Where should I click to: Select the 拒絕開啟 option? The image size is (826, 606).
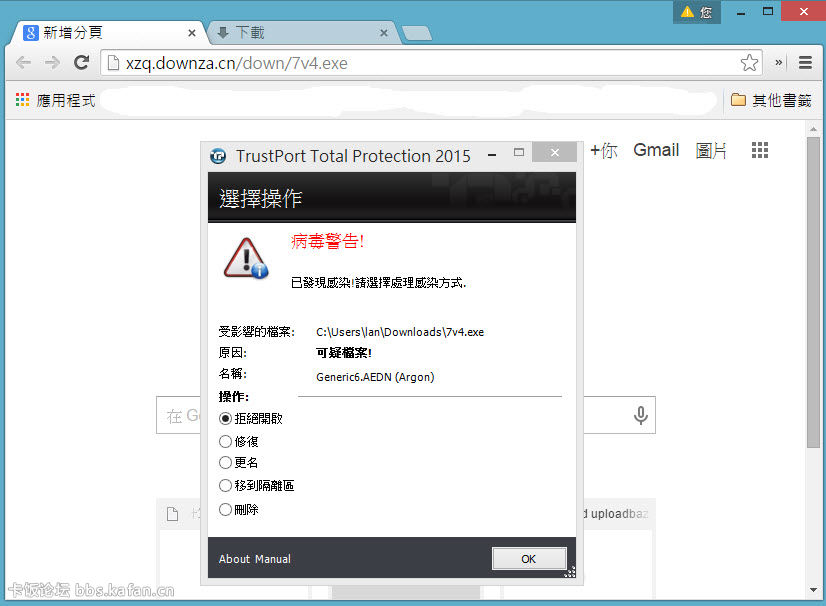coord(251,418)
